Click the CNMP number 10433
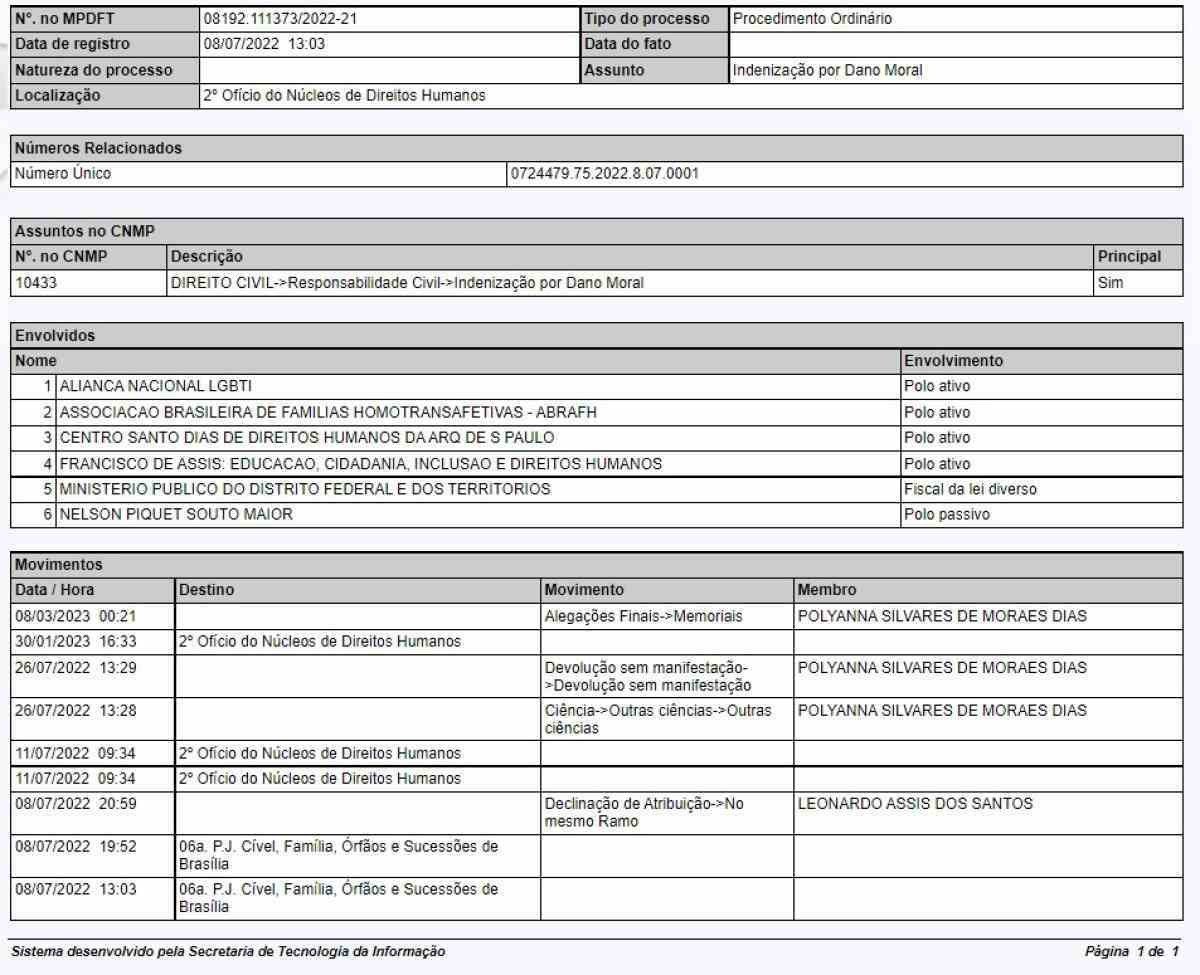Screen dimensions: 1200x975 (36, 283)
